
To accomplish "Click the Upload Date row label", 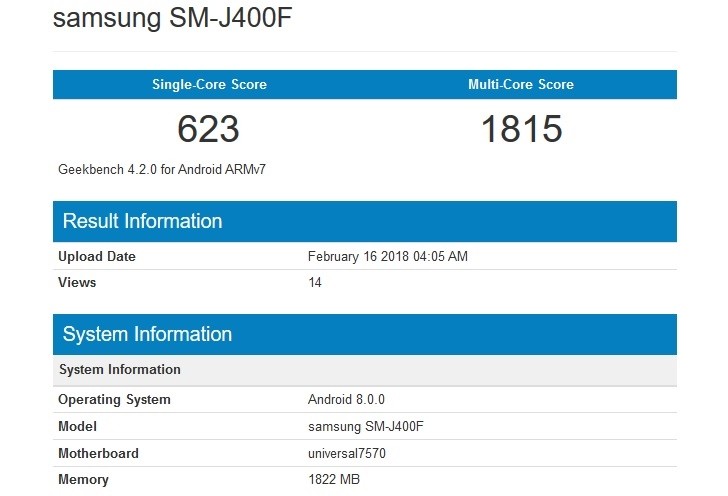I will (x=97, y=257).
